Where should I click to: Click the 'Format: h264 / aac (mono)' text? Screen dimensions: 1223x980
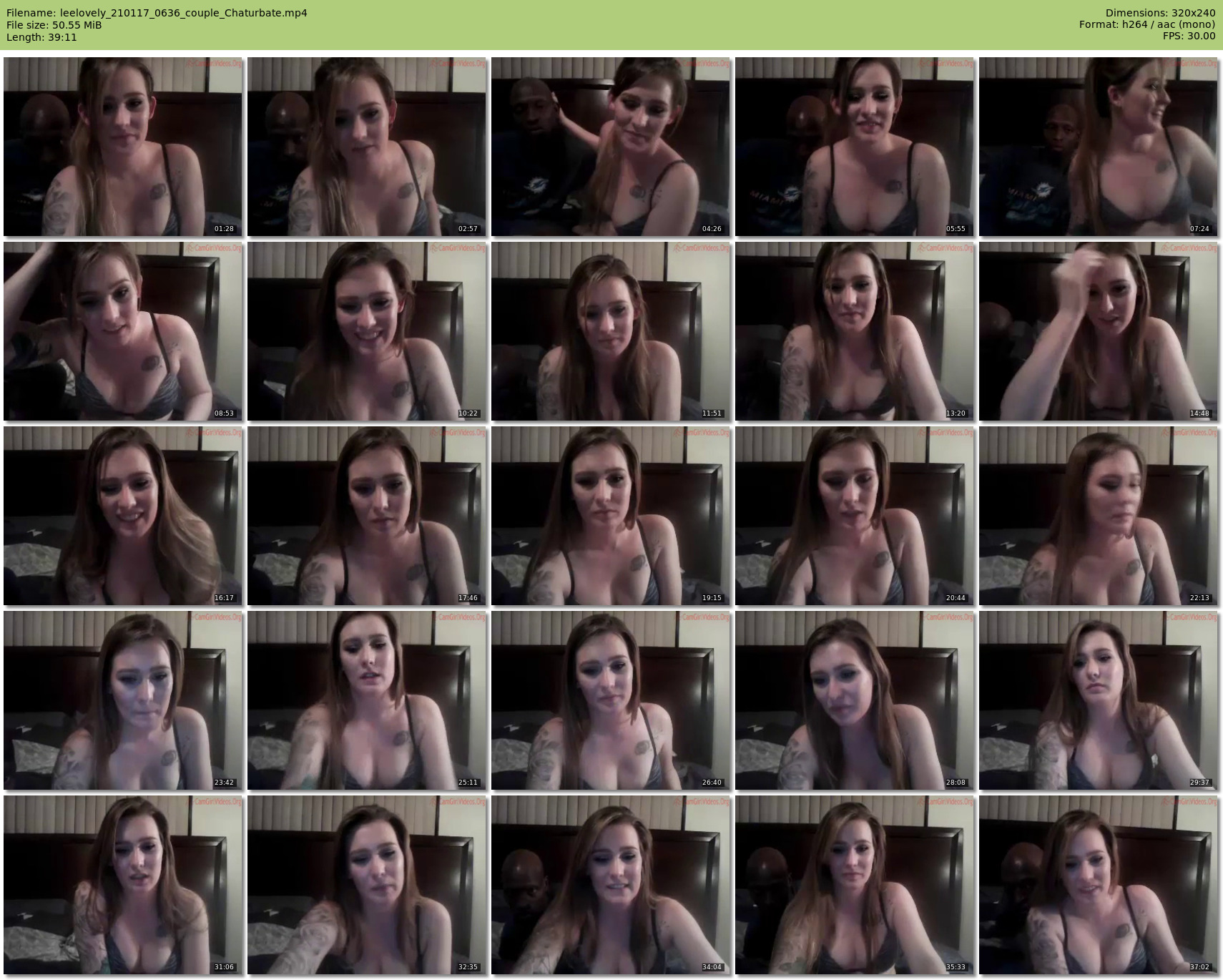tap(1147, 25)
